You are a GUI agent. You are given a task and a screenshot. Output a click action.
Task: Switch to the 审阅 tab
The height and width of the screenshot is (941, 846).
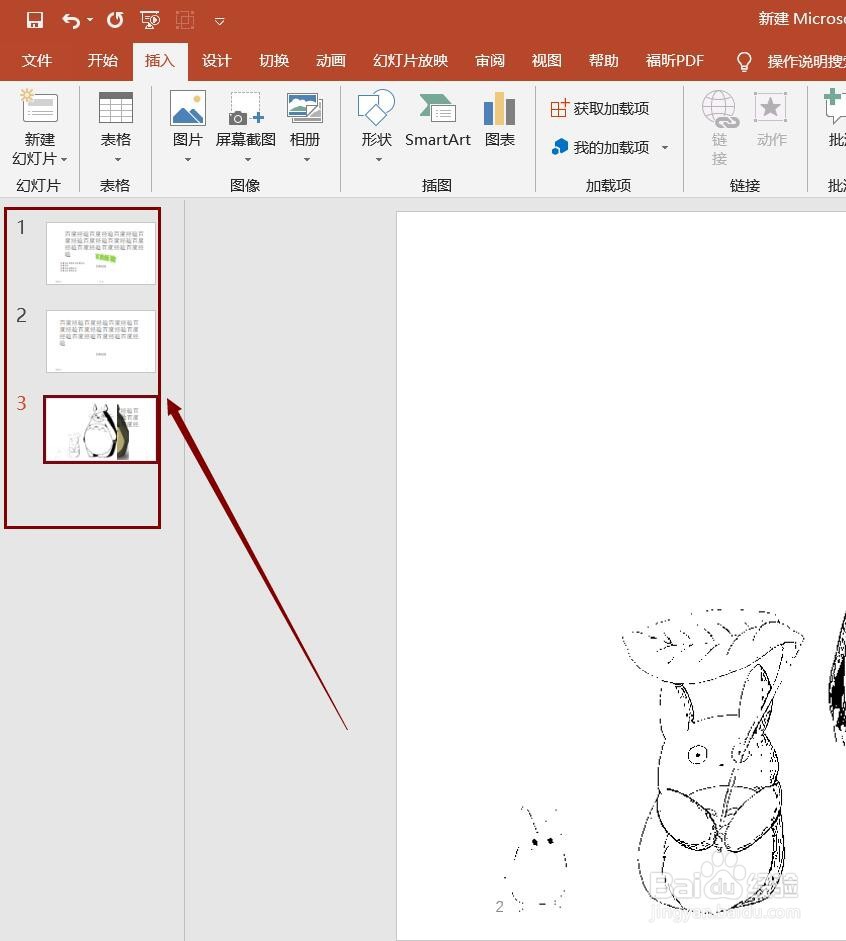[490, 61]
